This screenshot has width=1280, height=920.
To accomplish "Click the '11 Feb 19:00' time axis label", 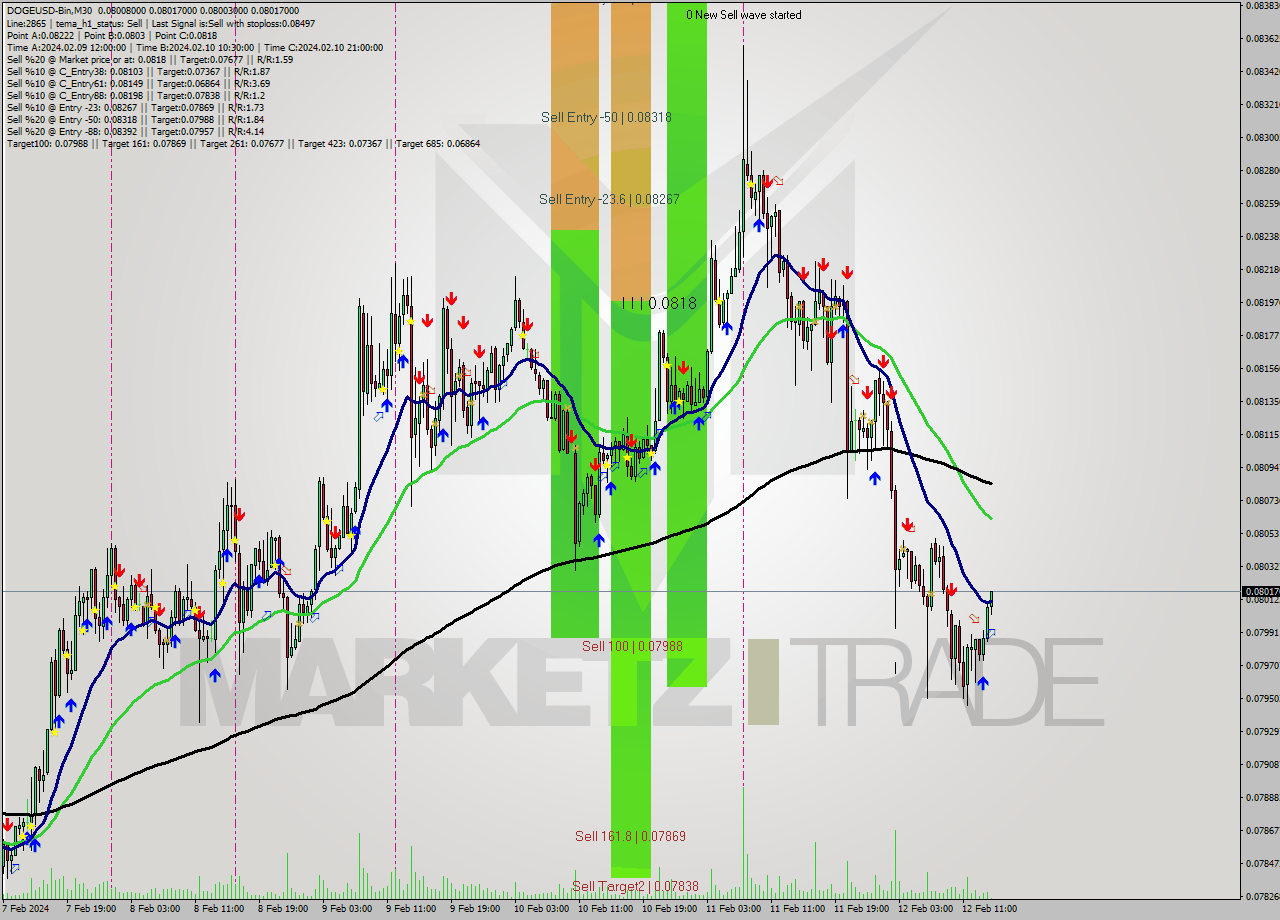I will point(861,909).
